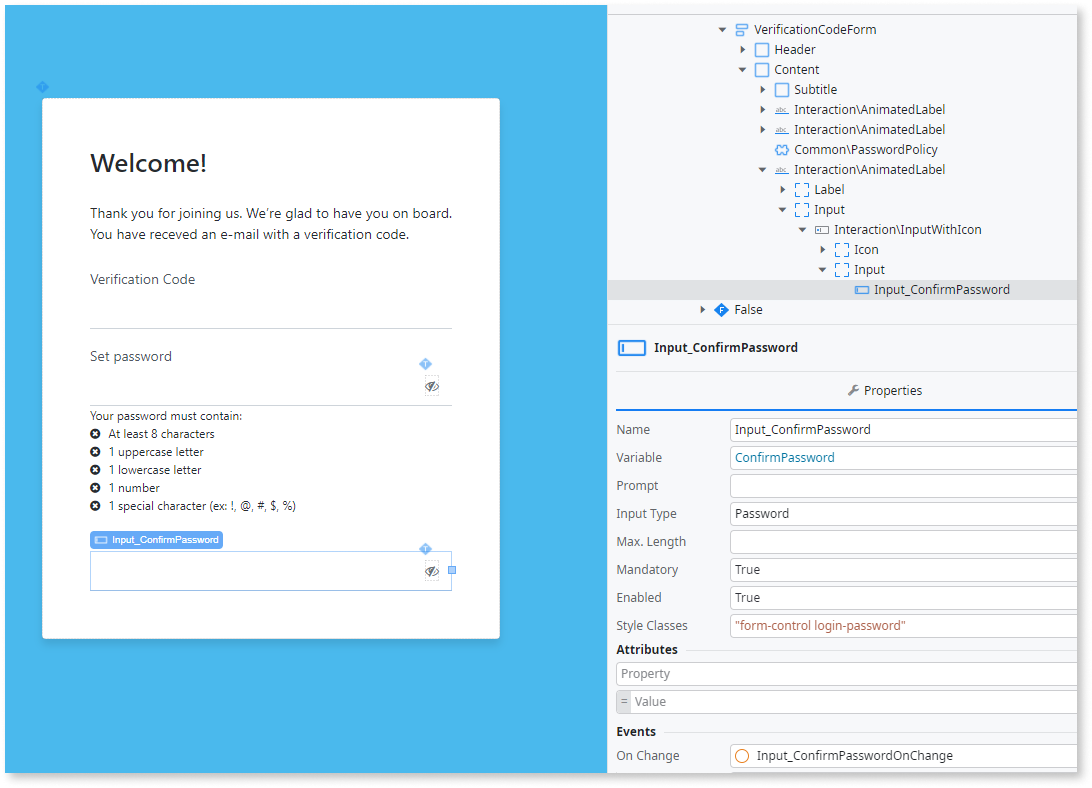This screenshot has width=1092, height=788.
Task: Click the Verification Code input field
Action: point(270,311)
